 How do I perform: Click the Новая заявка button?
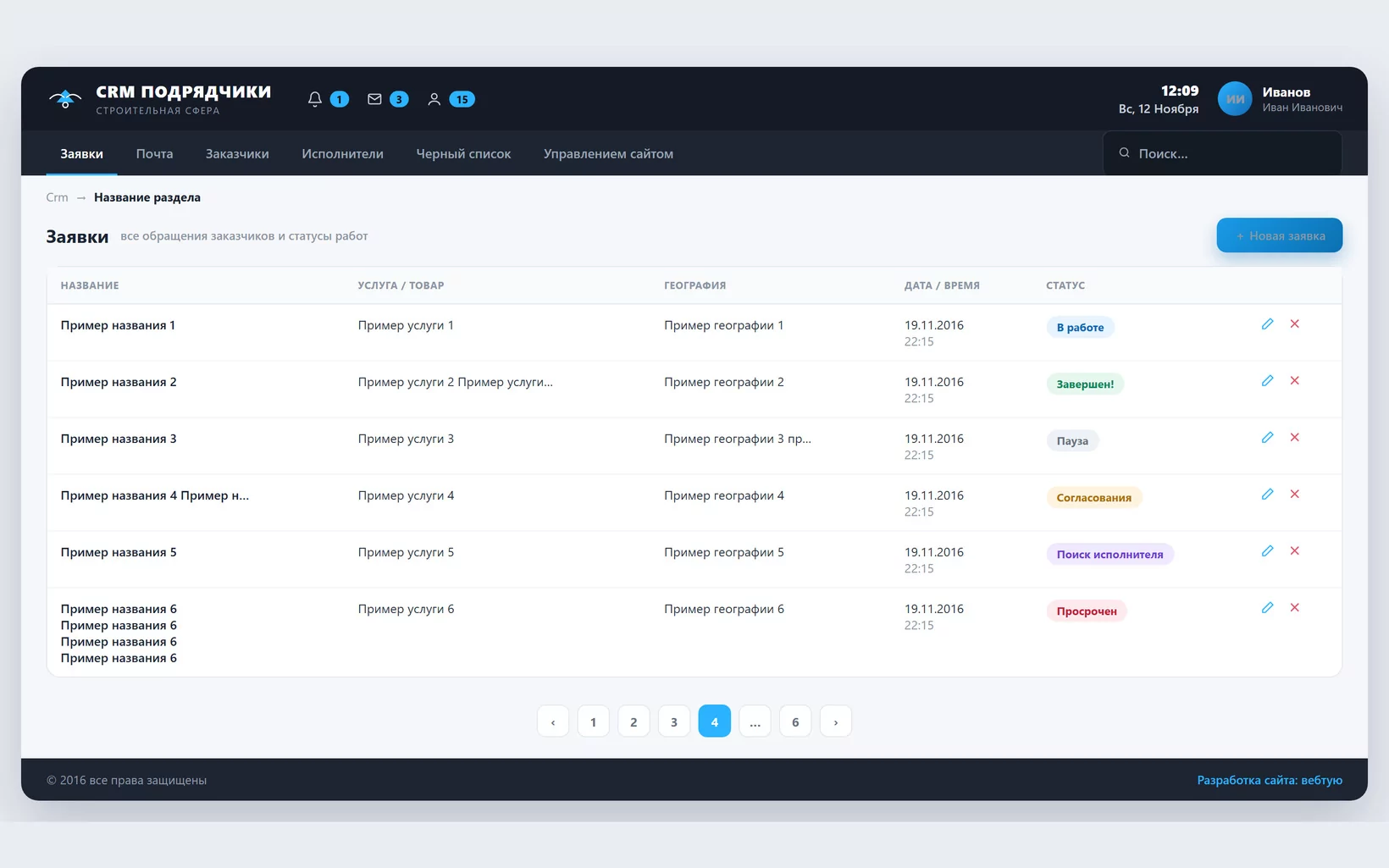pos(1279,235)
